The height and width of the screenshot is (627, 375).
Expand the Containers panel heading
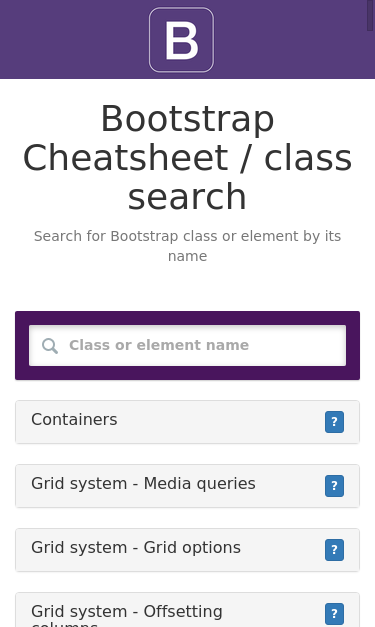coord(187,422)
